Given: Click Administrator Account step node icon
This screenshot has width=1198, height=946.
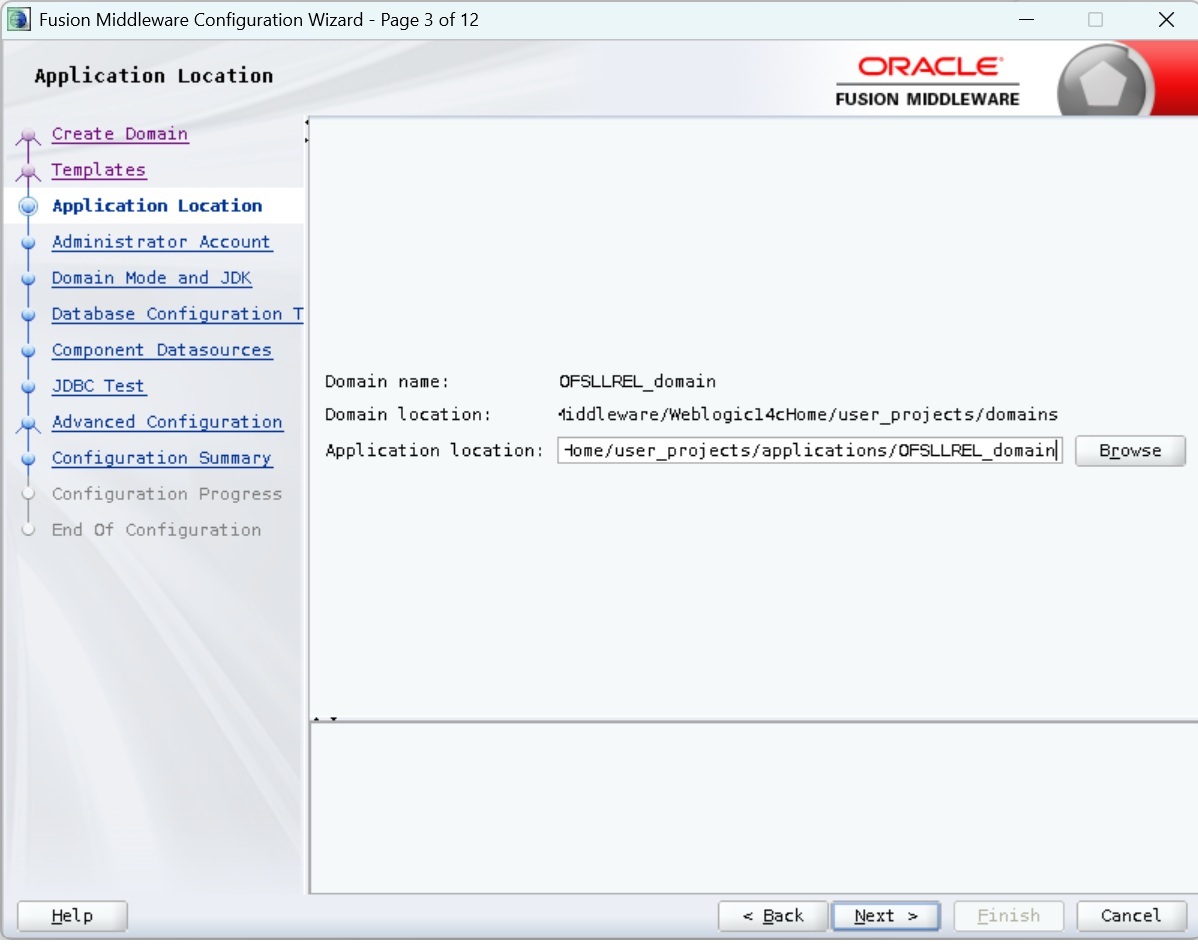Looking at the screenshot, I should (28, 243).
